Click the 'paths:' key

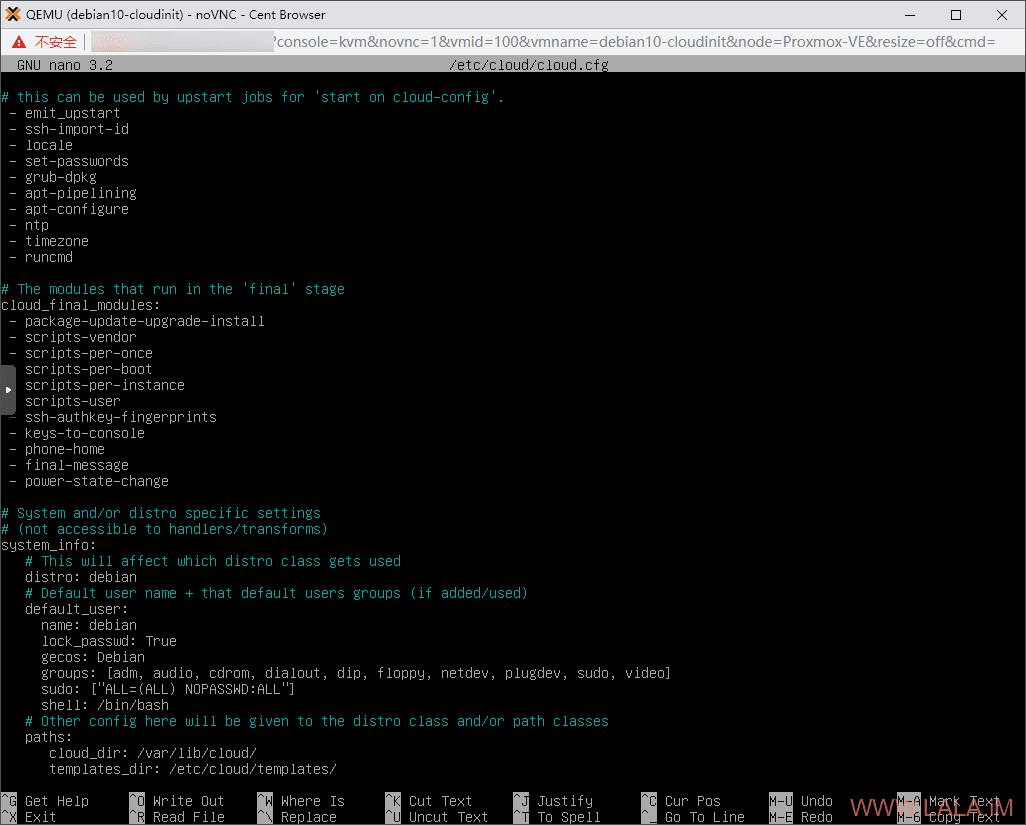point(48,737)
